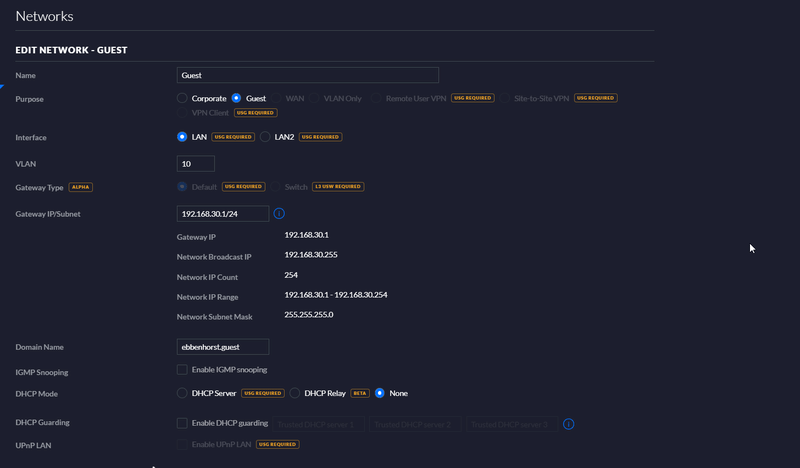Toggle the Enable UPnP LAN checkbox
This screenshot has height=468, width=800.
[x=182, y=444]
